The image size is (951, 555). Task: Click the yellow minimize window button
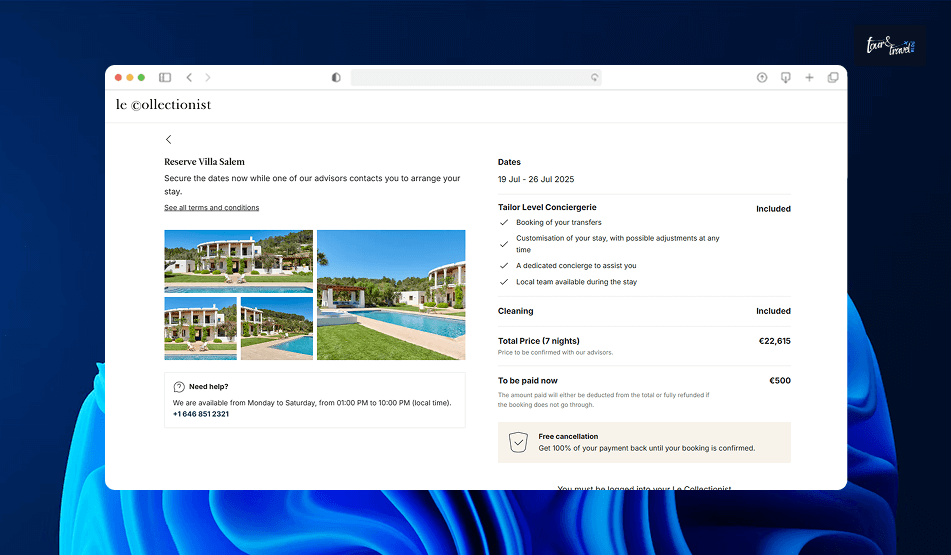point(130,78)
